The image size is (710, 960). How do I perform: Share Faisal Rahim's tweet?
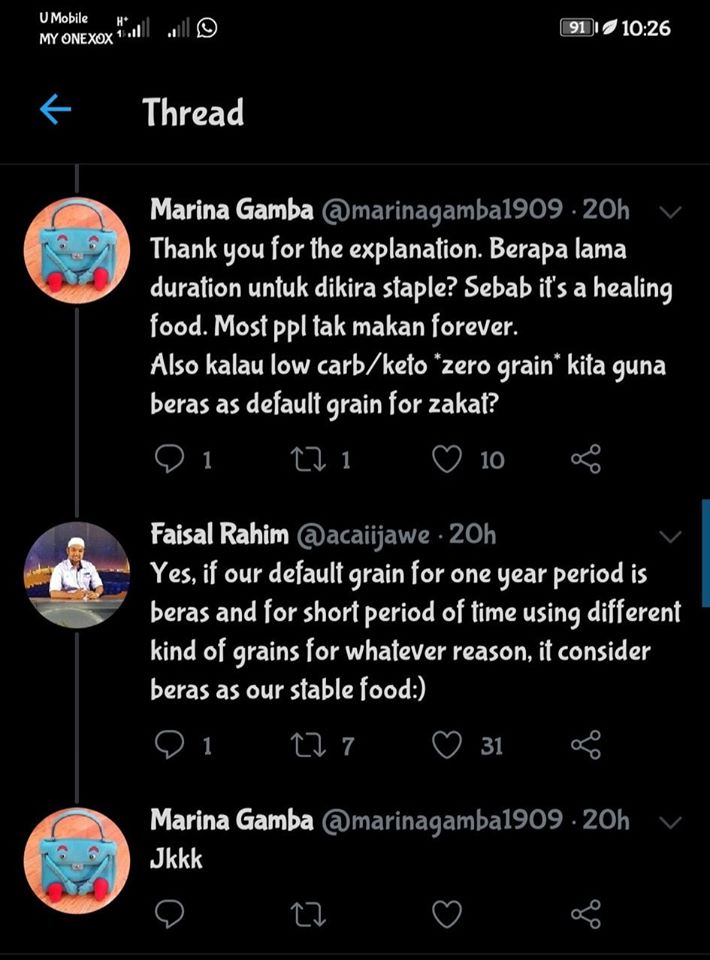[x=585, y=744]
